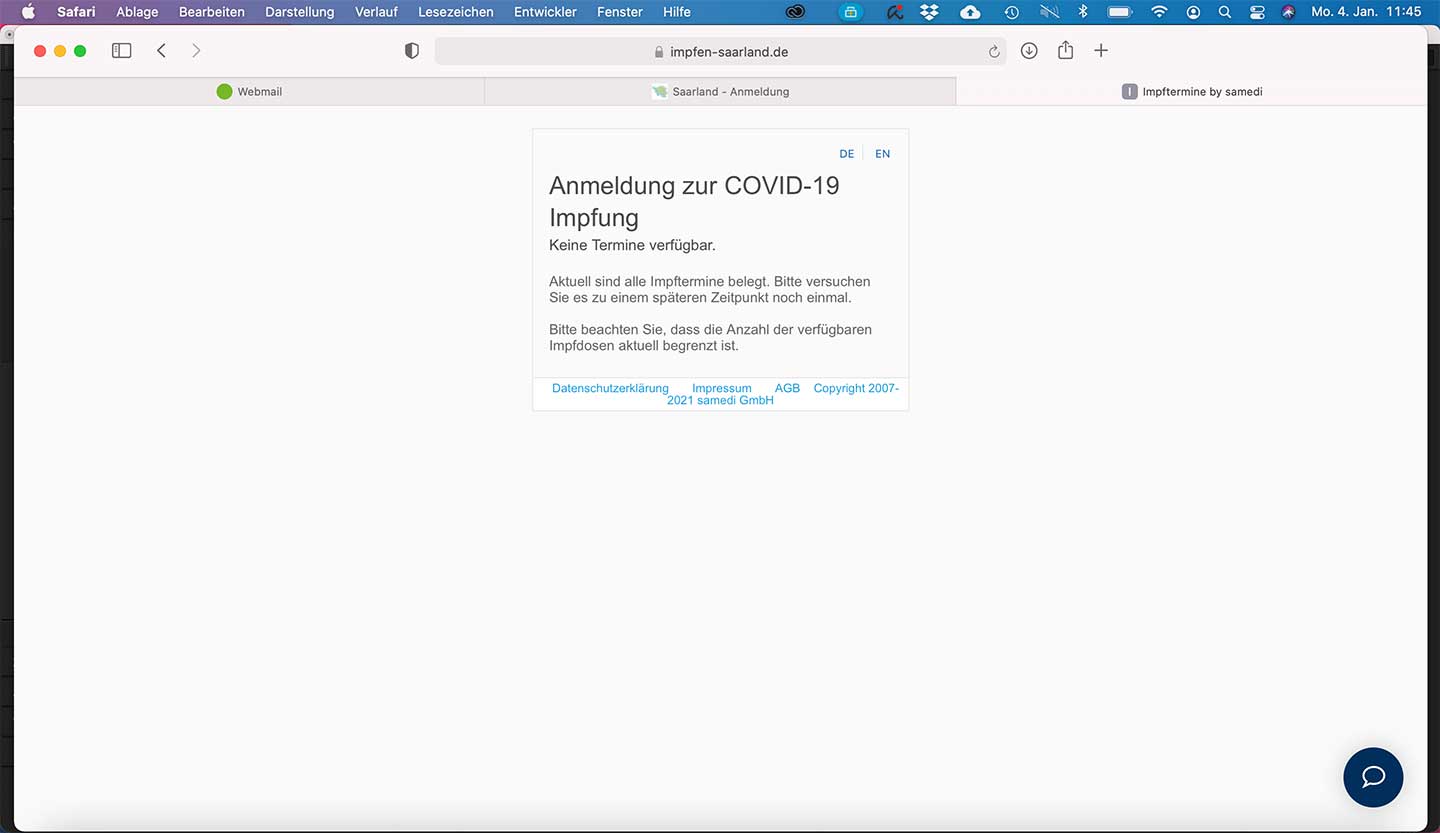This screenshot has width=1440, height=833.
Task: Go forward with the forward arrow
Action: (x=196, y=51)
